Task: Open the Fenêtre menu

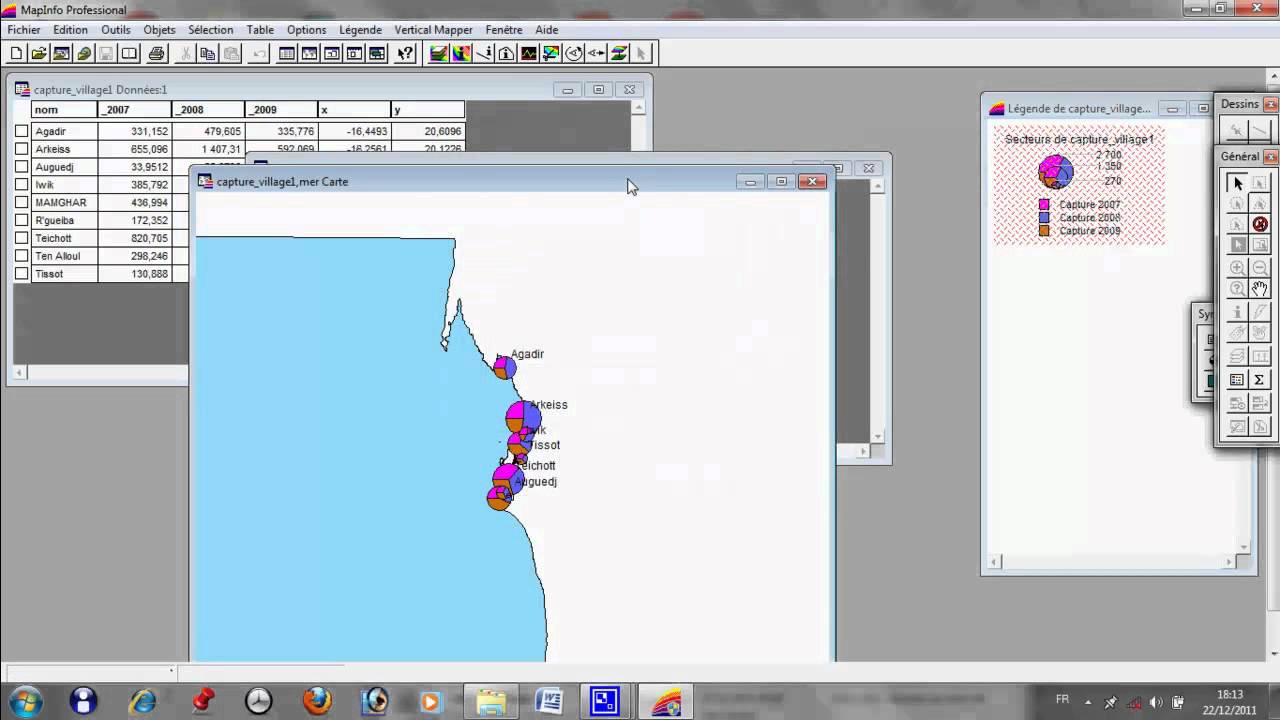Action: point(504,30)
